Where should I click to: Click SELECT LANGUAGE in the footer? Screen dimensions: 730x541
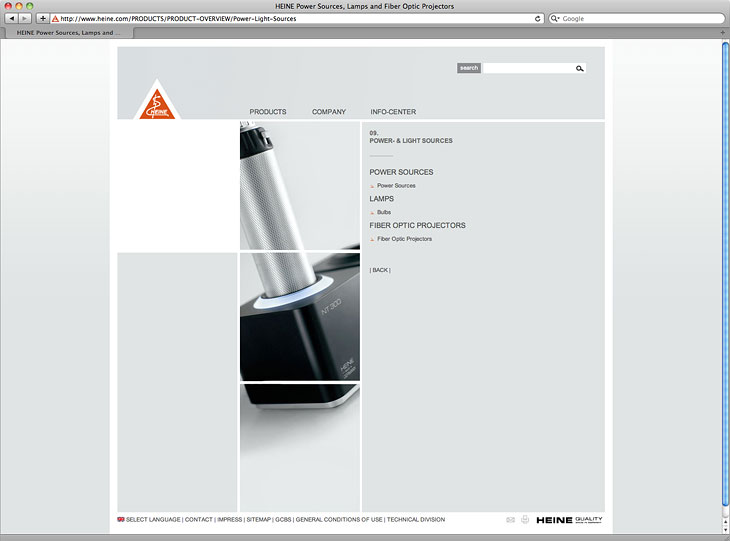pos(153,520)
